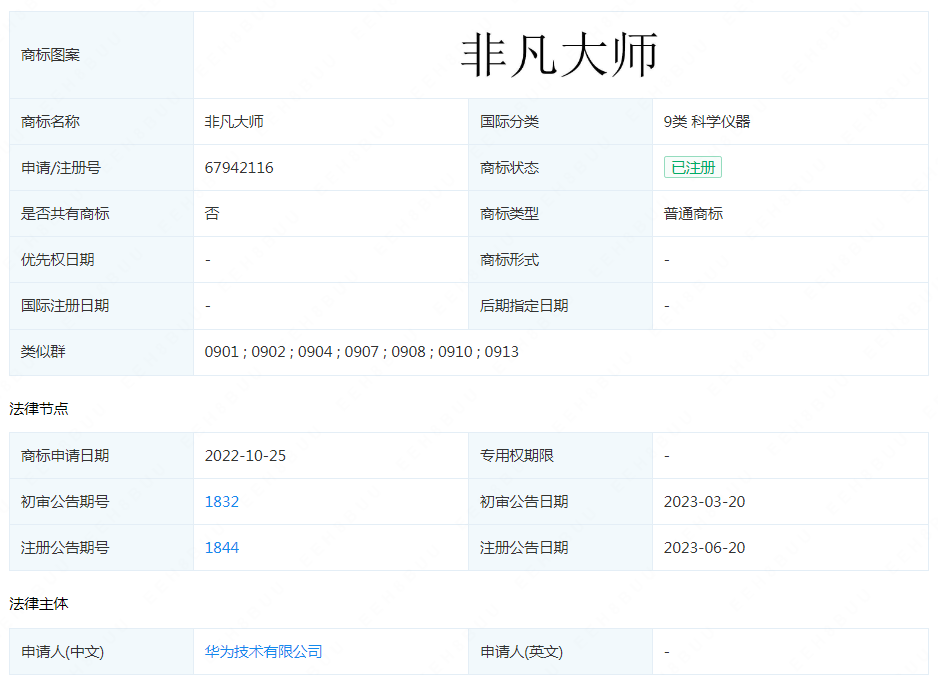Click the 初审公告期号 label
The height and width of the screenshot is (675, 938).
(65, 501)
